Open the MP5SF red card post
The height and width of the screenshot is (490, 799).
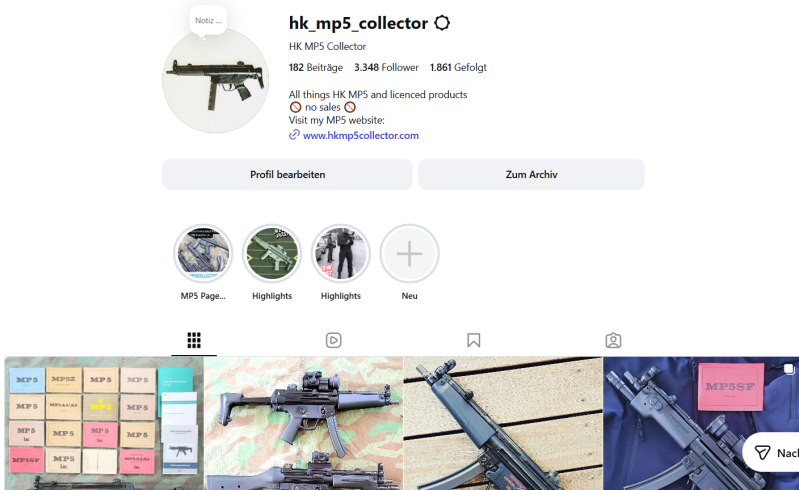(701, 423)
